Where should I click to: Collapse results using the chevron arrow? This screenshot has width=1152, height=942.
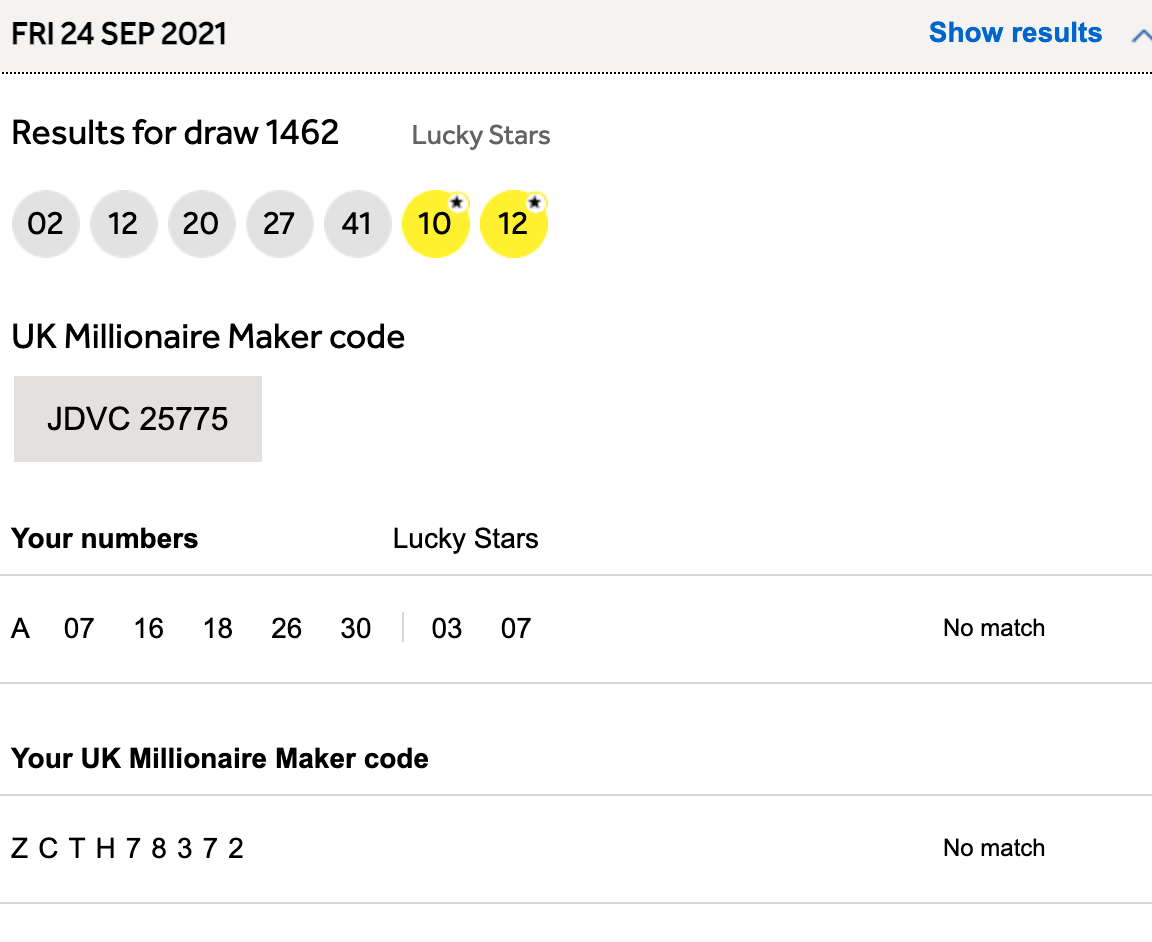[x=1141, y=36]
